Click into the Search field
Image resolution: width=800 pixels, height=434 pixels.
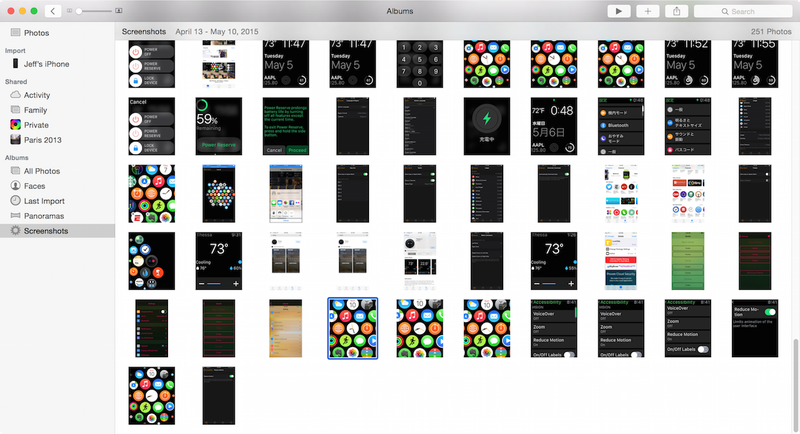tap(743, 11)
